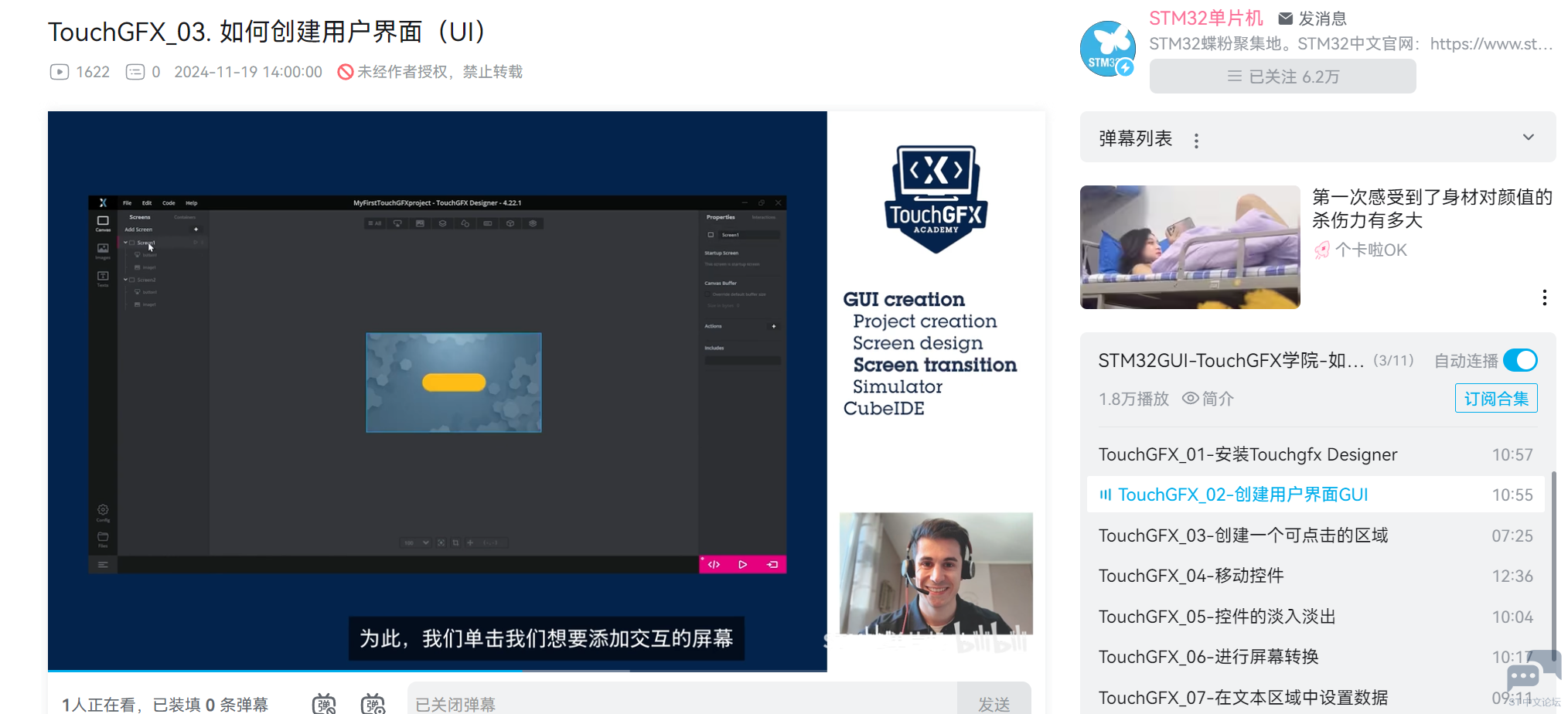Click the danmaku count icon under the title
1568x714 pixels.
tap(135, 72)
